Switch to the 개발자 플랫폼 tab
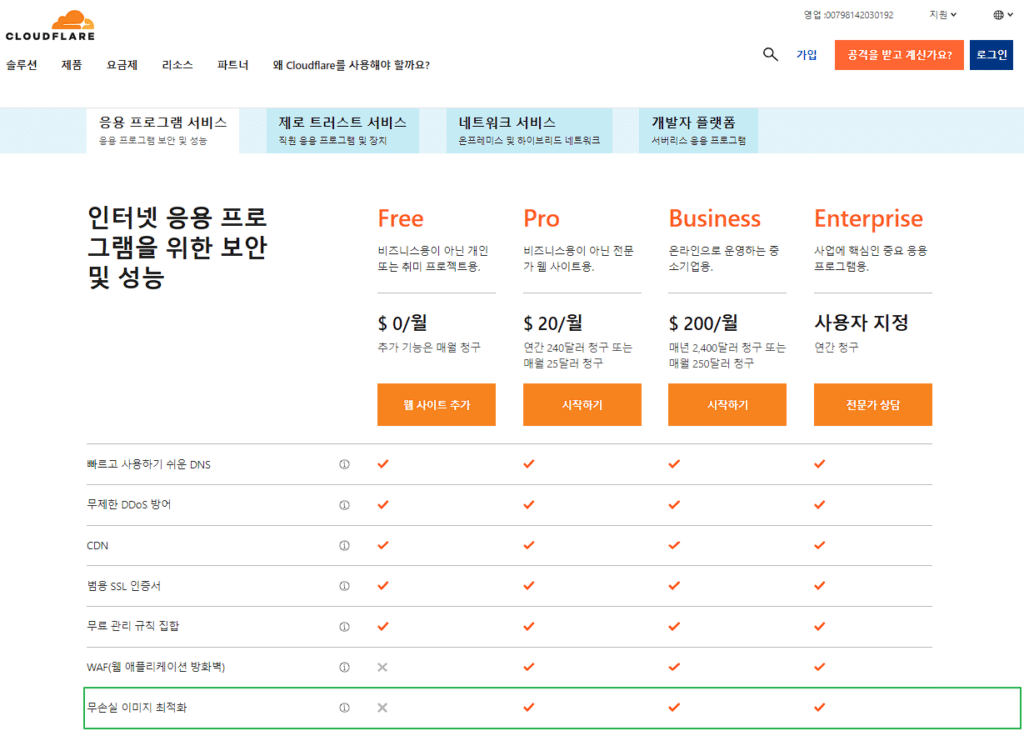Screen dimensions: 1024x731 coord(698,131)
